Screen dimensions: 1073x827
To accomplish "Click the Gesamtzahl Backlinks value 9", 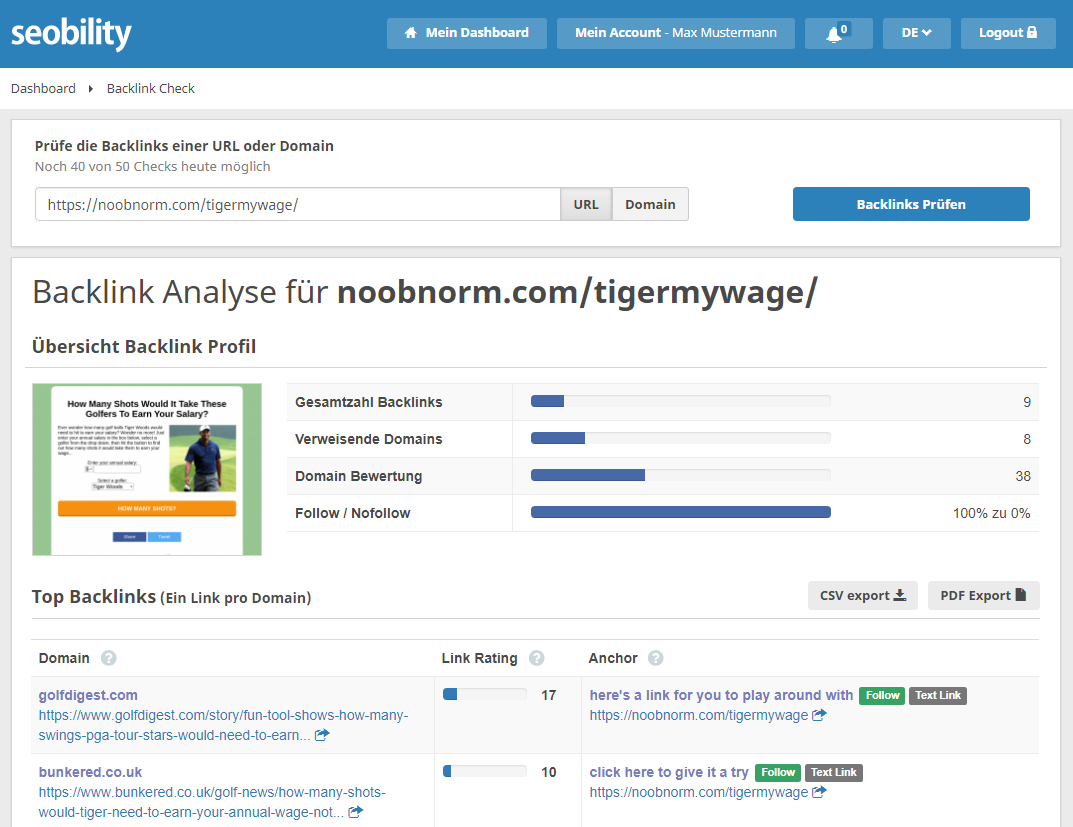I will point(1026,402).
